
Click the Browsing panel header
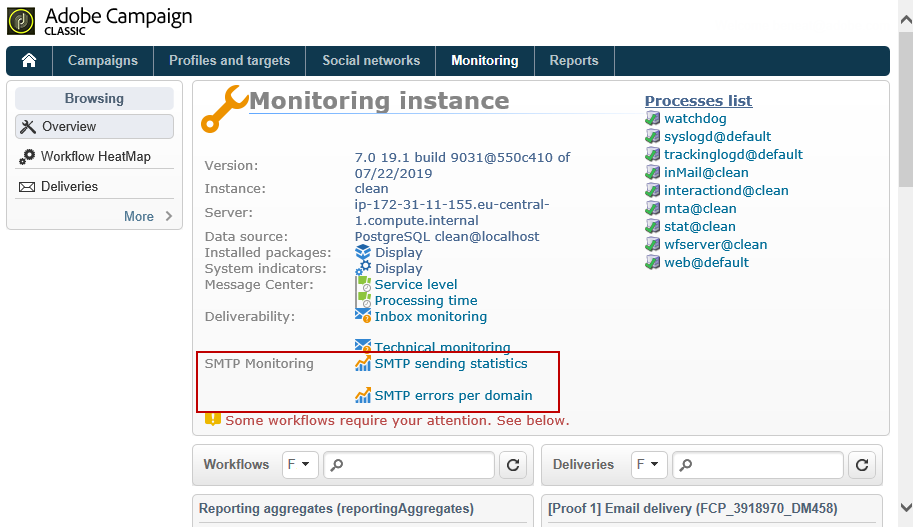pyautogui.click(x=94, y=98)
